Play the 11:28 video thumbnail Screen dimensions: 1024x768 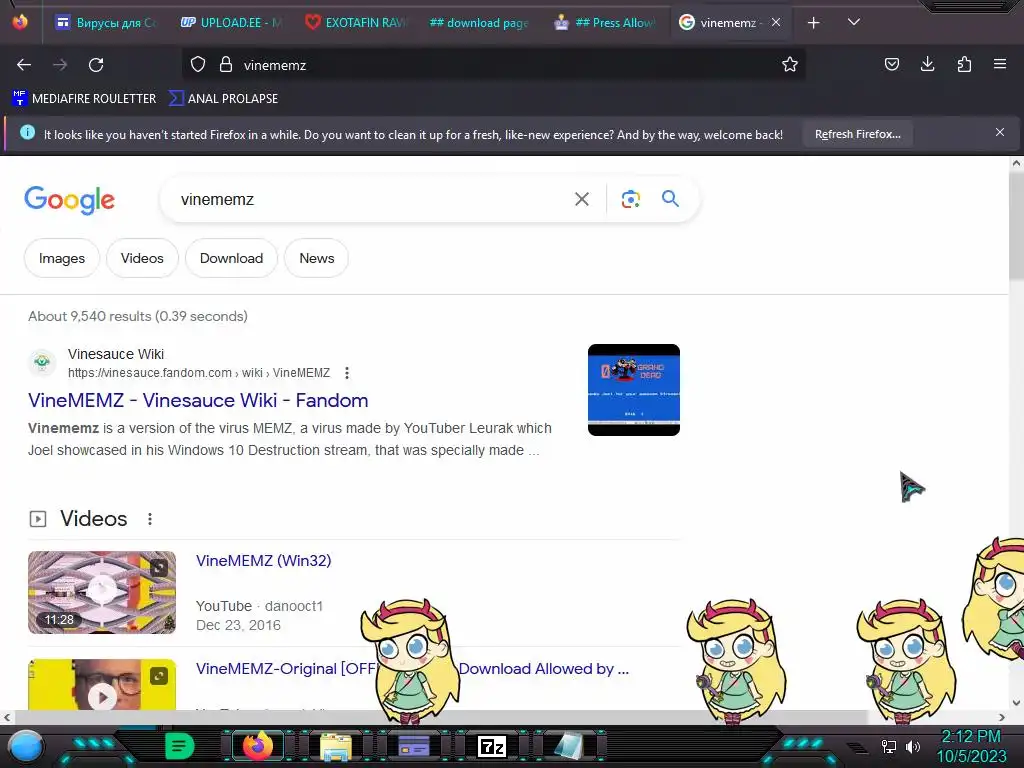[x=102, y=592]
